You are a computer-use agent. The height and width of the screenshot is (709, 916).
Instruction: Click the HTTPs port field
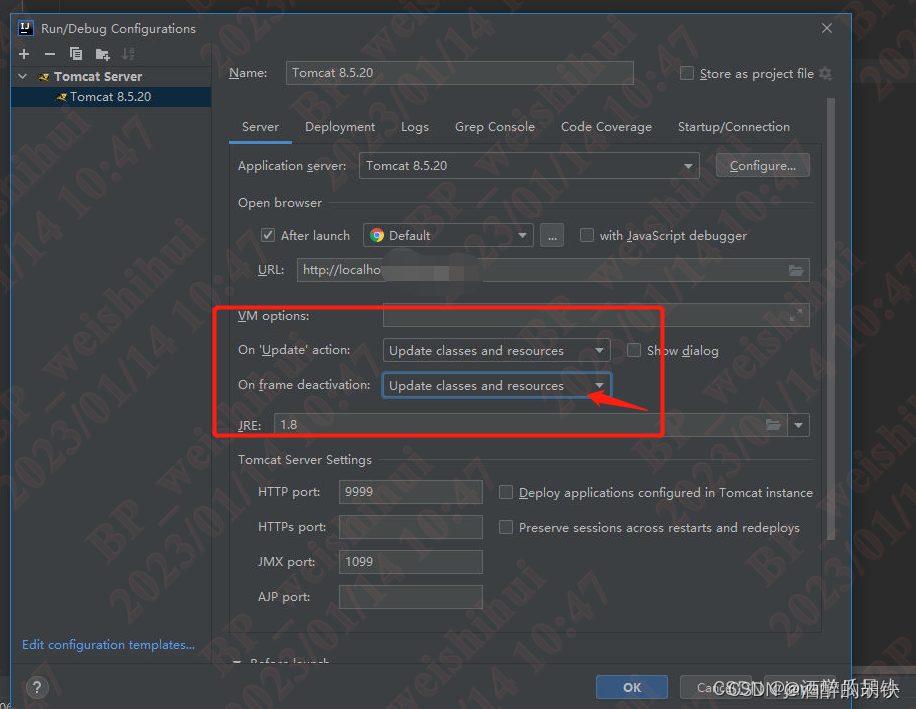[411, 527]
